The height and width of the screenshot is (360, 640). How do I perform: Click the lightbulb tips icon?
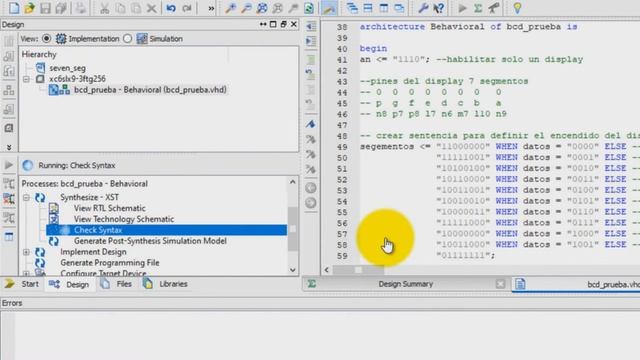(517, 8)
